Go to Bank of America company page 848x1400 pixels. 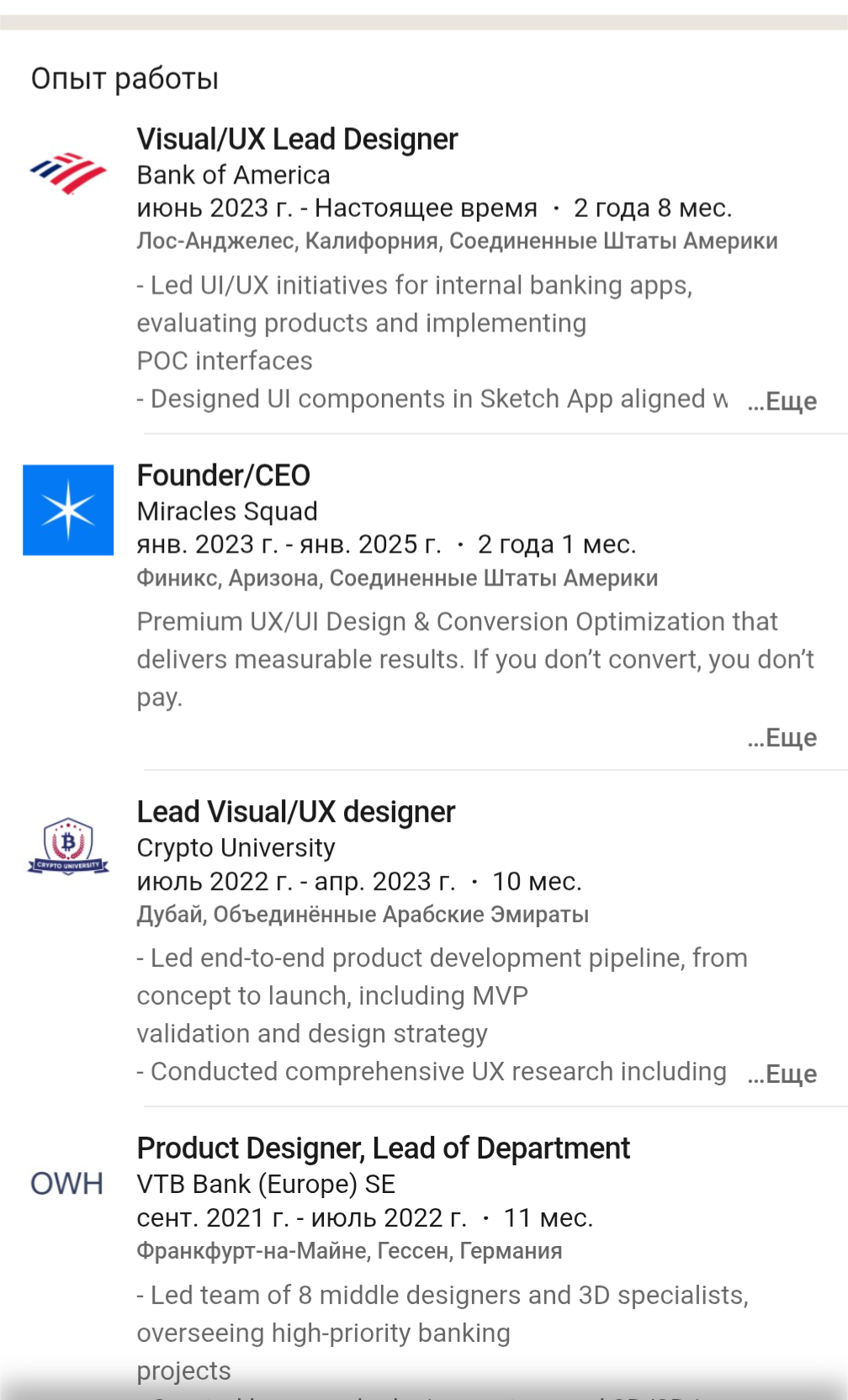tap(233, 175)
